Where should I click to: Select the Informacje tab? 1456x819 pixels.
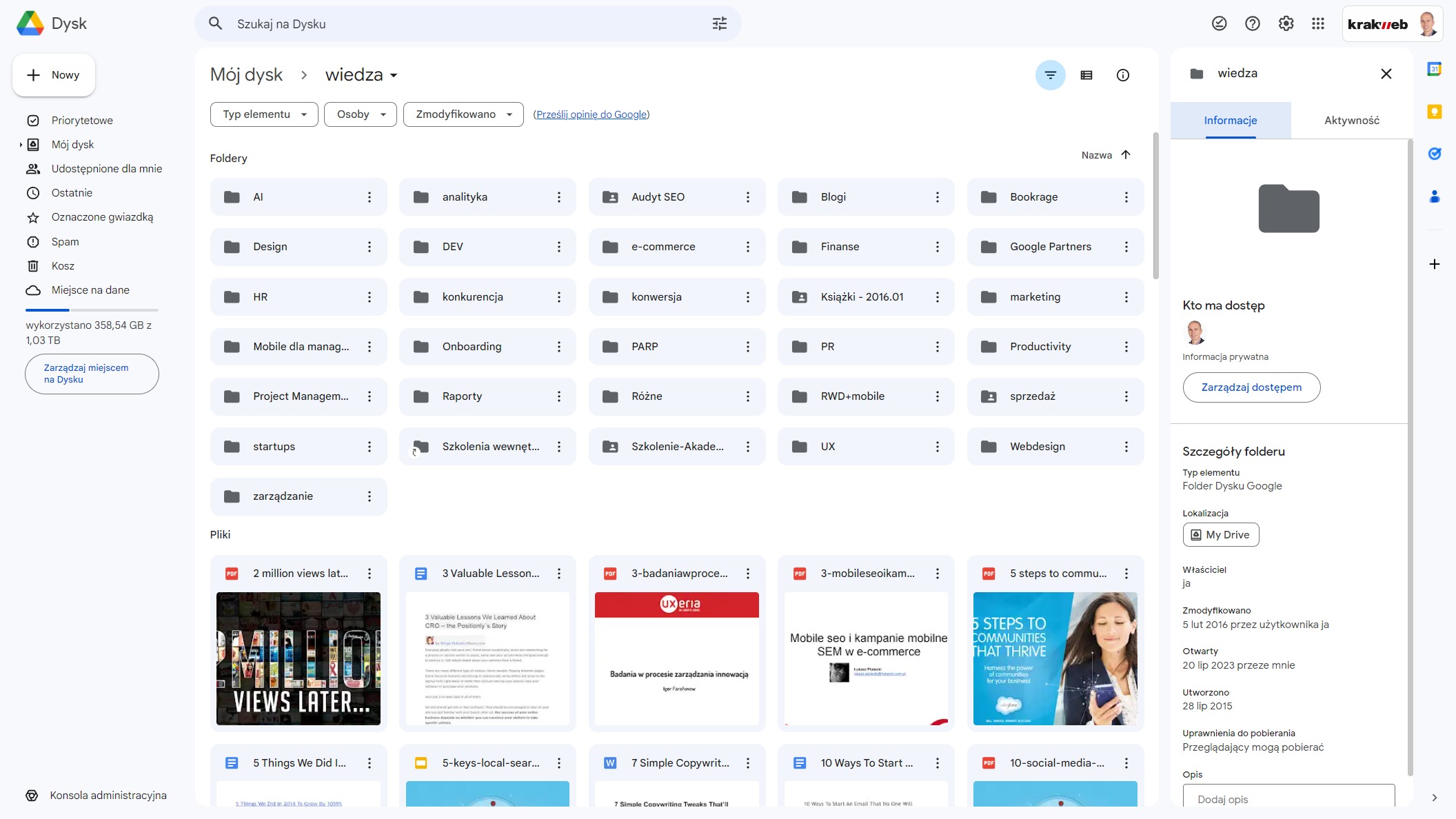click(1231, 121)
